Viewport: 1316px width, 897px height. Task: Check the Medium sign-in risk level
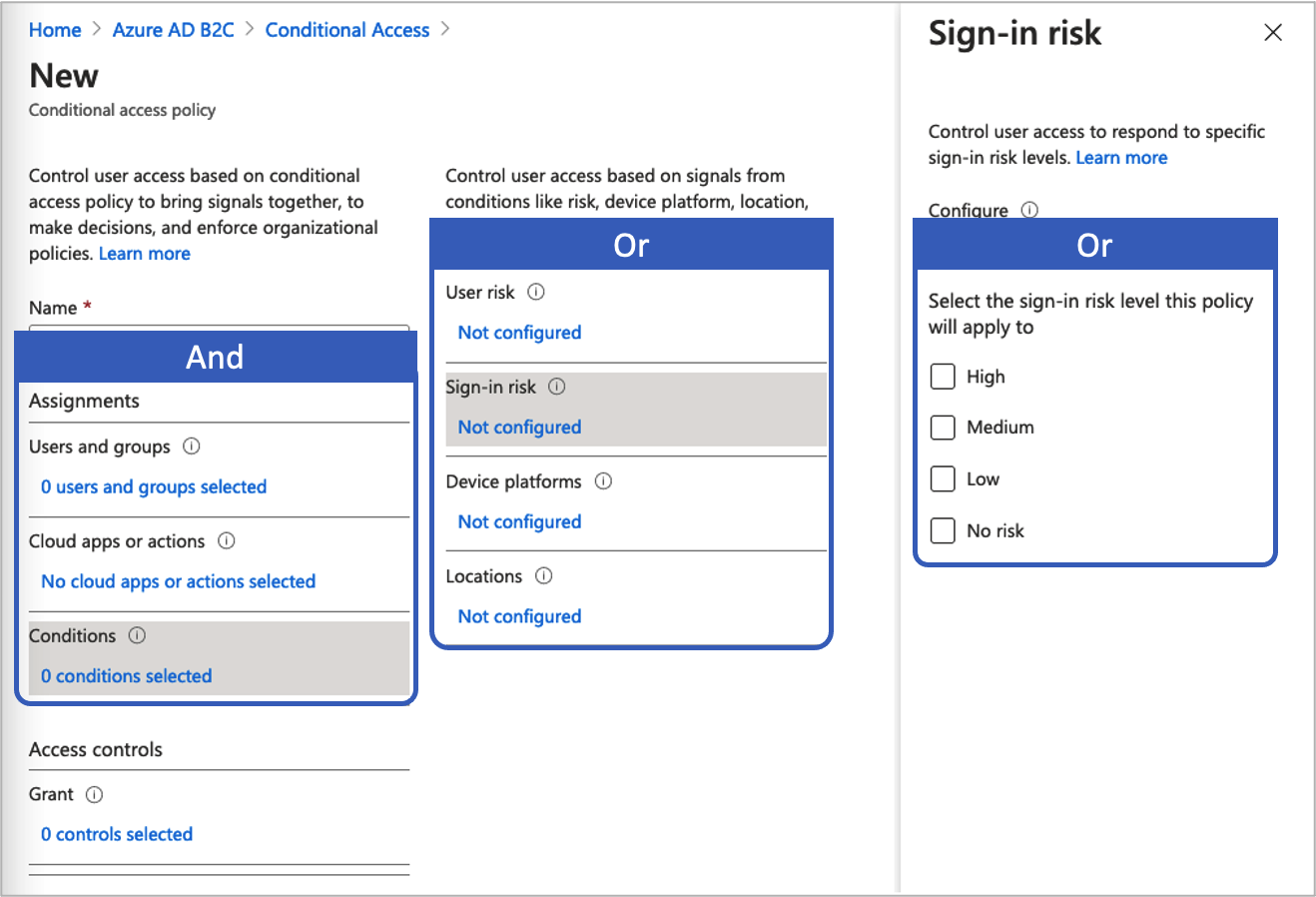point(943,428)
